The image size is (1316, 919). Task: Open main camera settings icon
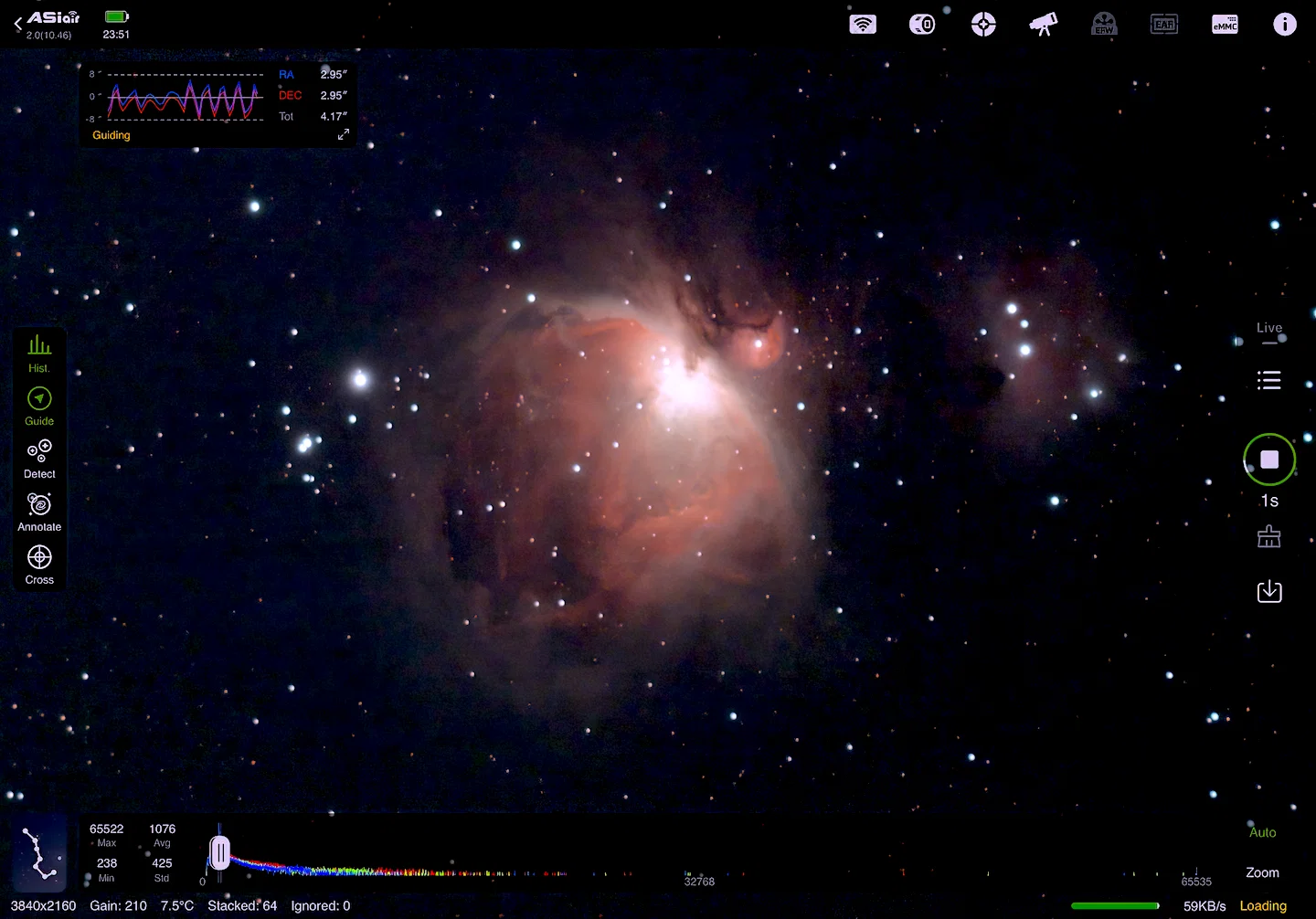pyautogui.click(x=922, y=25)
